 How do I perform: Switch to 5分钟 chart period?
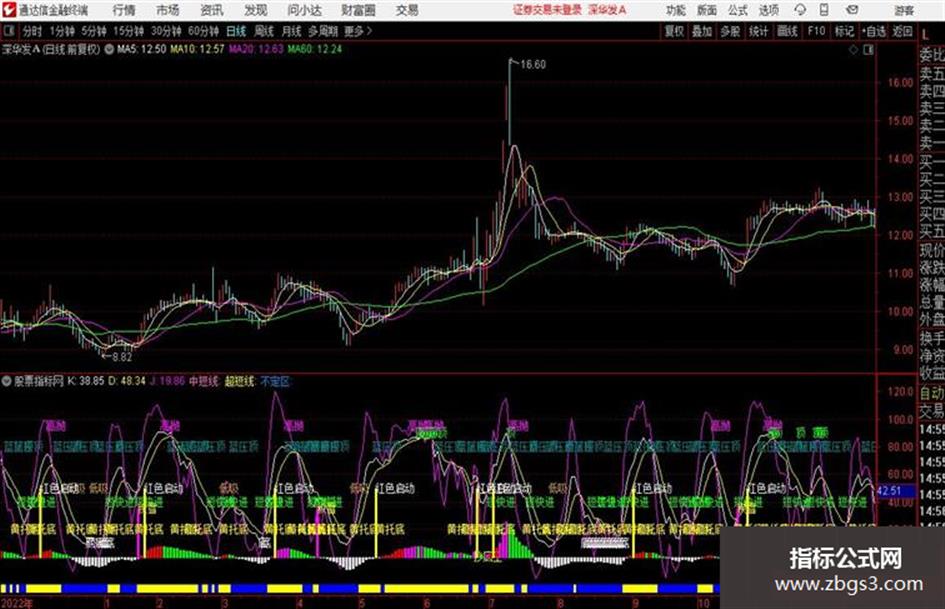tap(94, 31)
